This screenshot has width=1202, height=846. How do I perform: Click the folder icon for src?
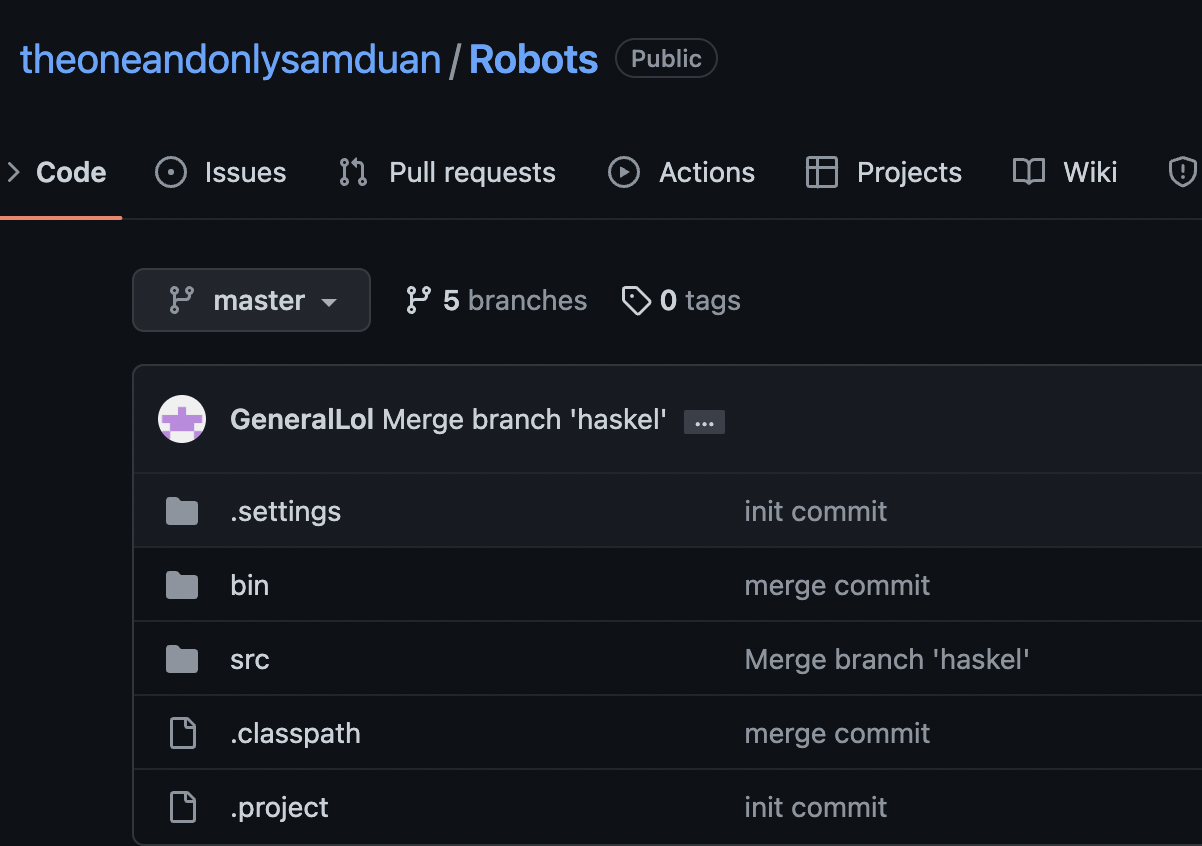[182, 659]
